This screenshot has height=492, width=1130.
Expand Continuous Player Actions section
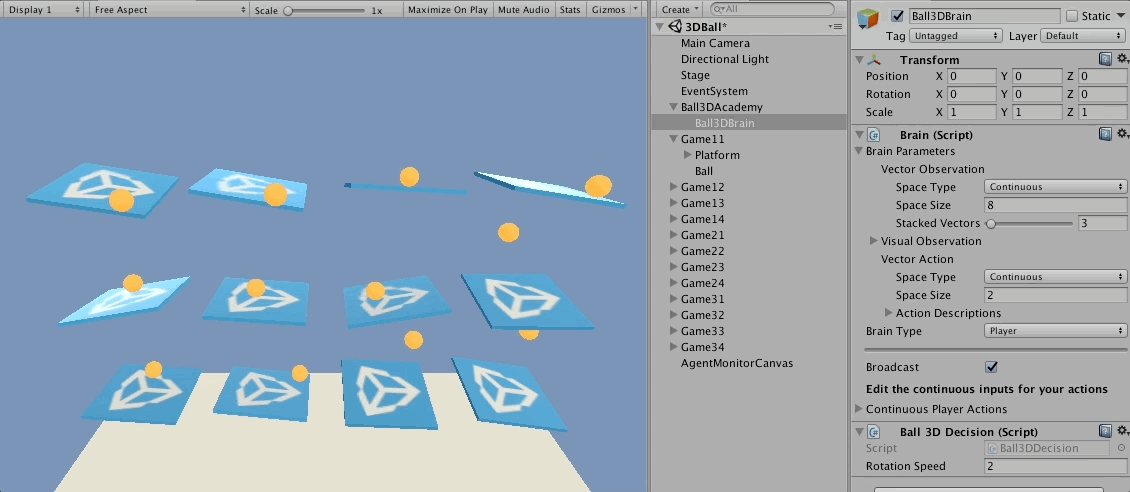(858, 408)
